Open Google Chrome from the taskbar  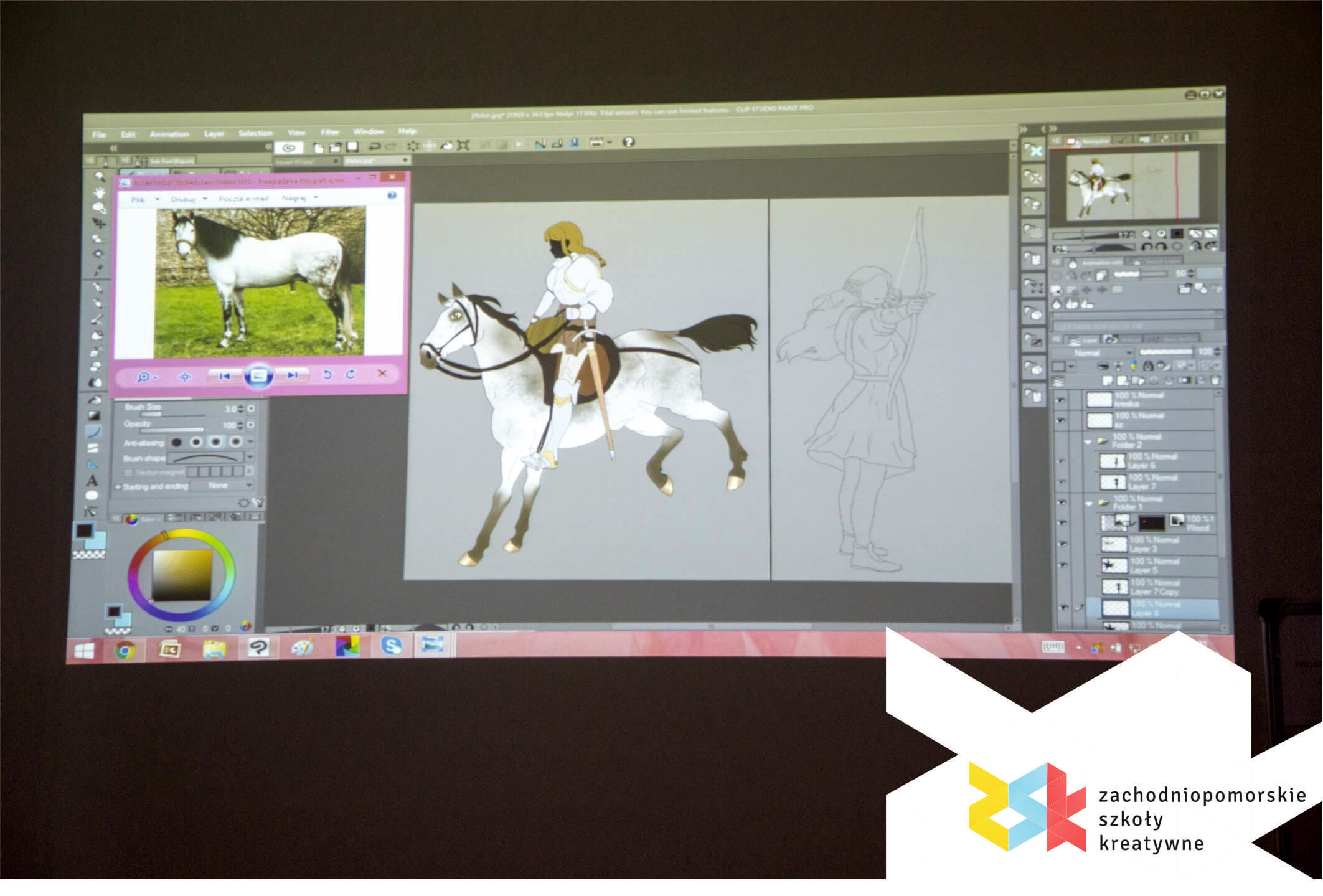pos(125,651)
